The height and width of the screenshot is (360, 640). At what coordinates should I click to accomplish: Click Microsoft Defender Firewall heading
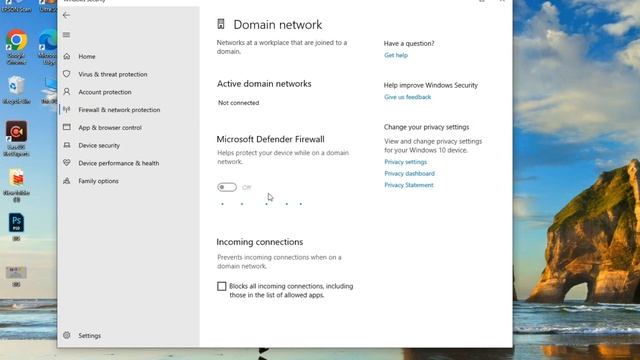pyautogui.click(x=270, y=139)
